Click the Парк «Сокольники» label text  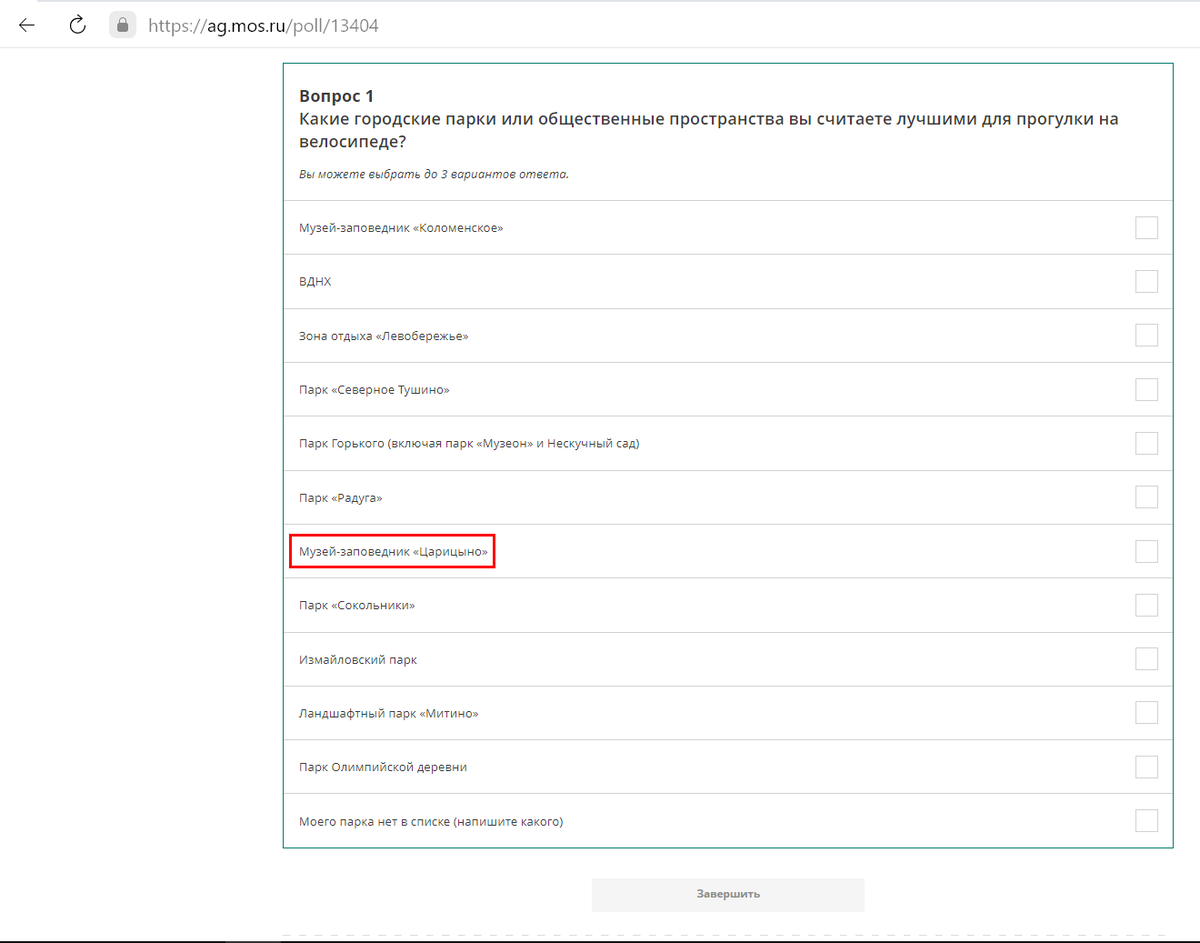point(357,606)
